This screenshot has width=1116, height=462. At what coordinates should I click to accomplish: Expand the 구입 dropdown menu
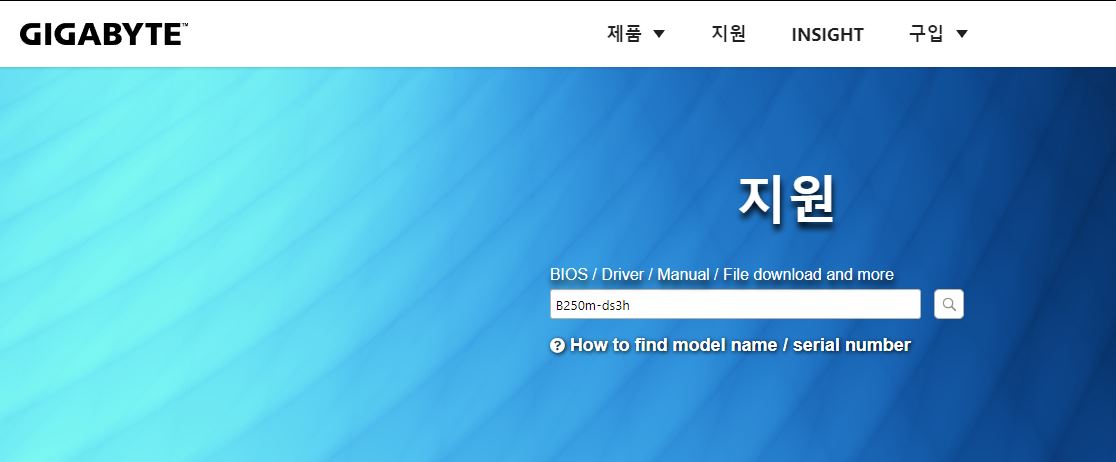938,33
